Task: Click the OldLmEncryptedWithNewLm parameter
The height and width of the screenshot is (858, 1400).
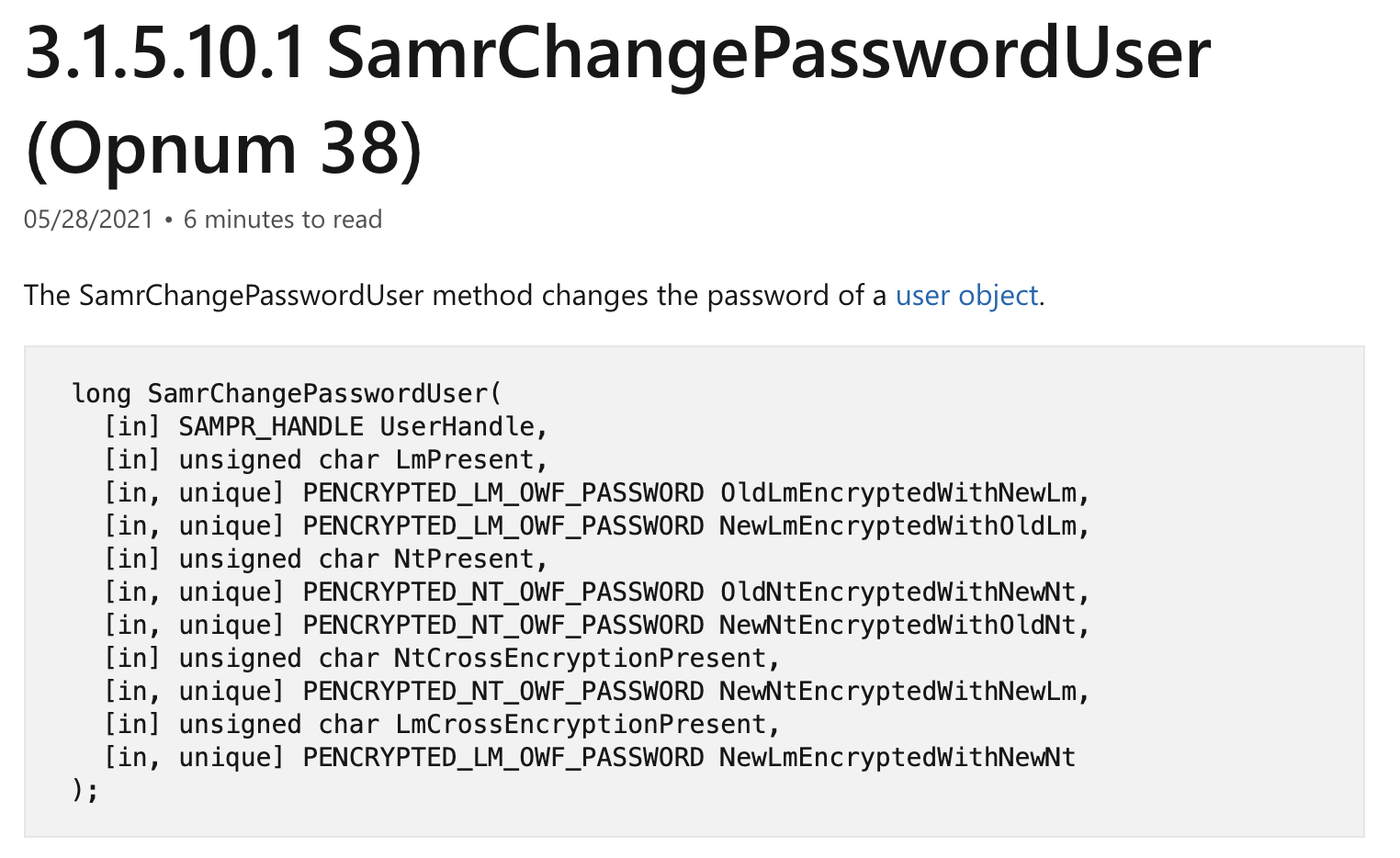Action: point(898,492)
